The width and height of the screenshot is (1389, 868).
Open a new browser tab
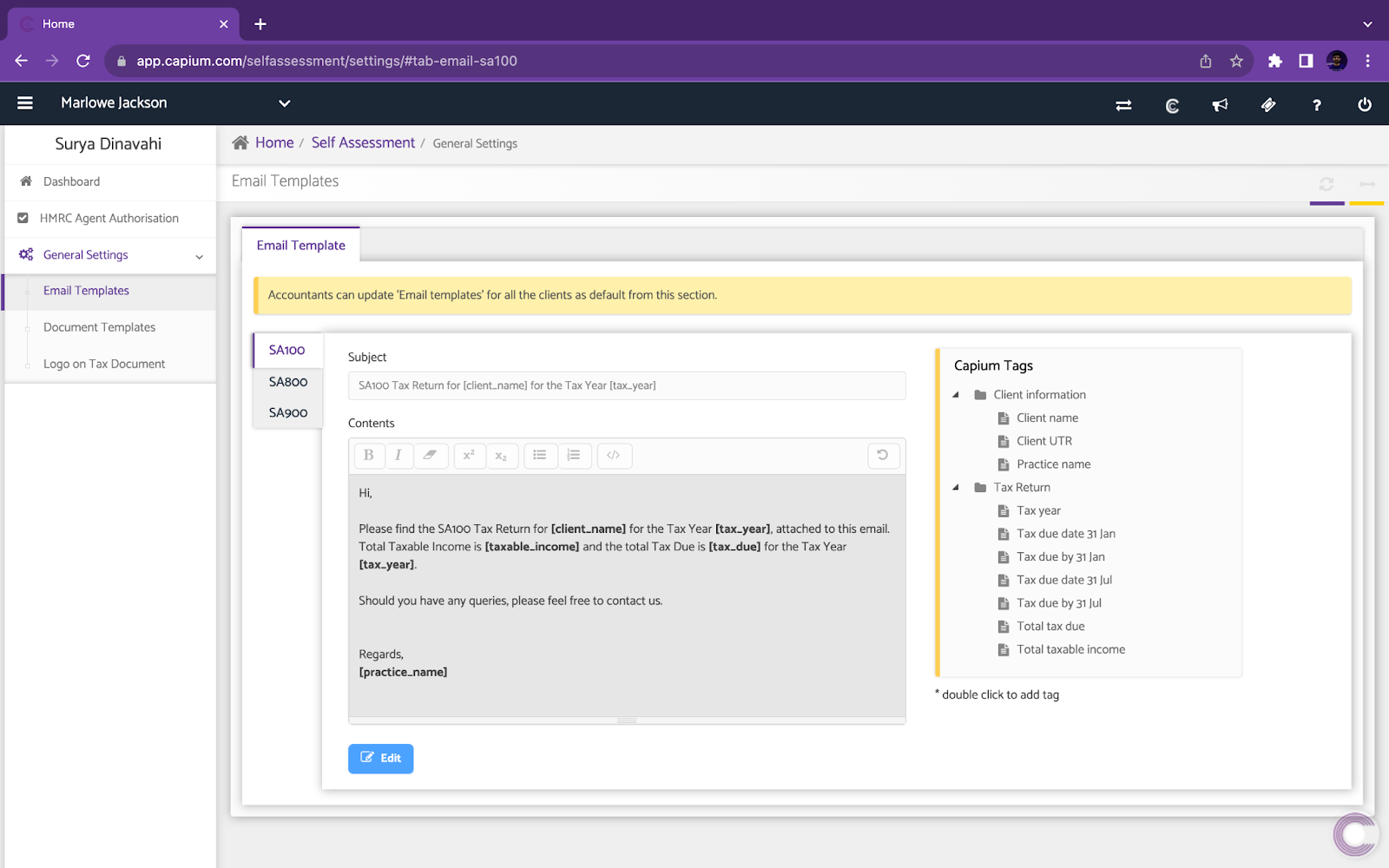pos(260,24)
